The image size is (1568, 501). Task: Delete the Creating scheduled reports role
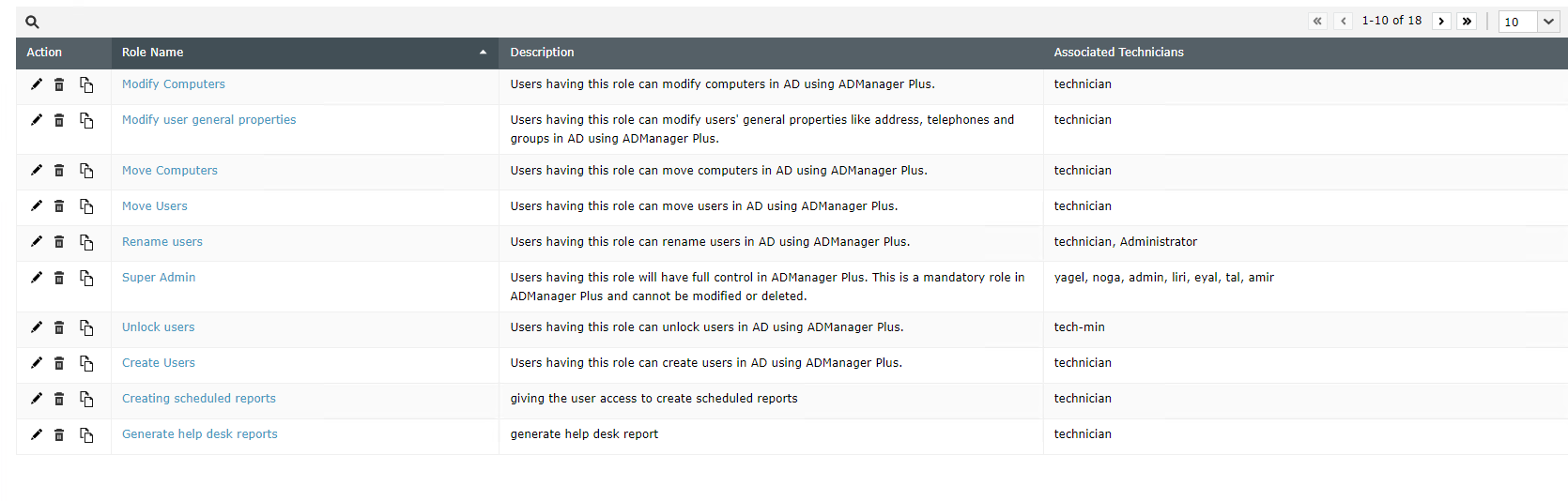click(x=59, y=399)
